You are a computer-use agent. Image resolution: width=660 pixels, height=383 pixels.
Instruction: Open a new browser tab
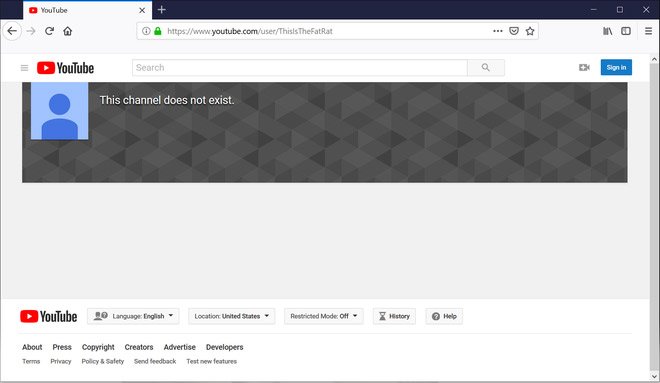pyautogui.click(x=162, y=10)
